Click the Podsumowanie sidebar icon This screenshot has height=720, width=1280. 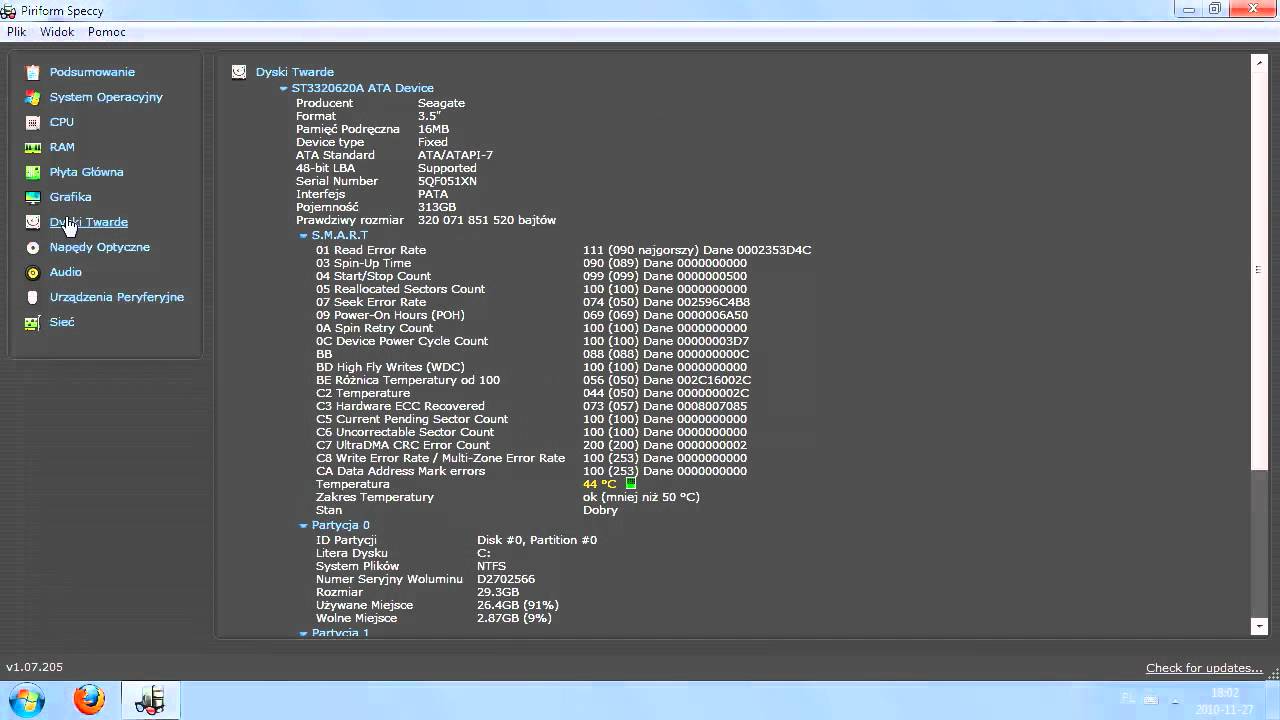click(x=33, y=72)
